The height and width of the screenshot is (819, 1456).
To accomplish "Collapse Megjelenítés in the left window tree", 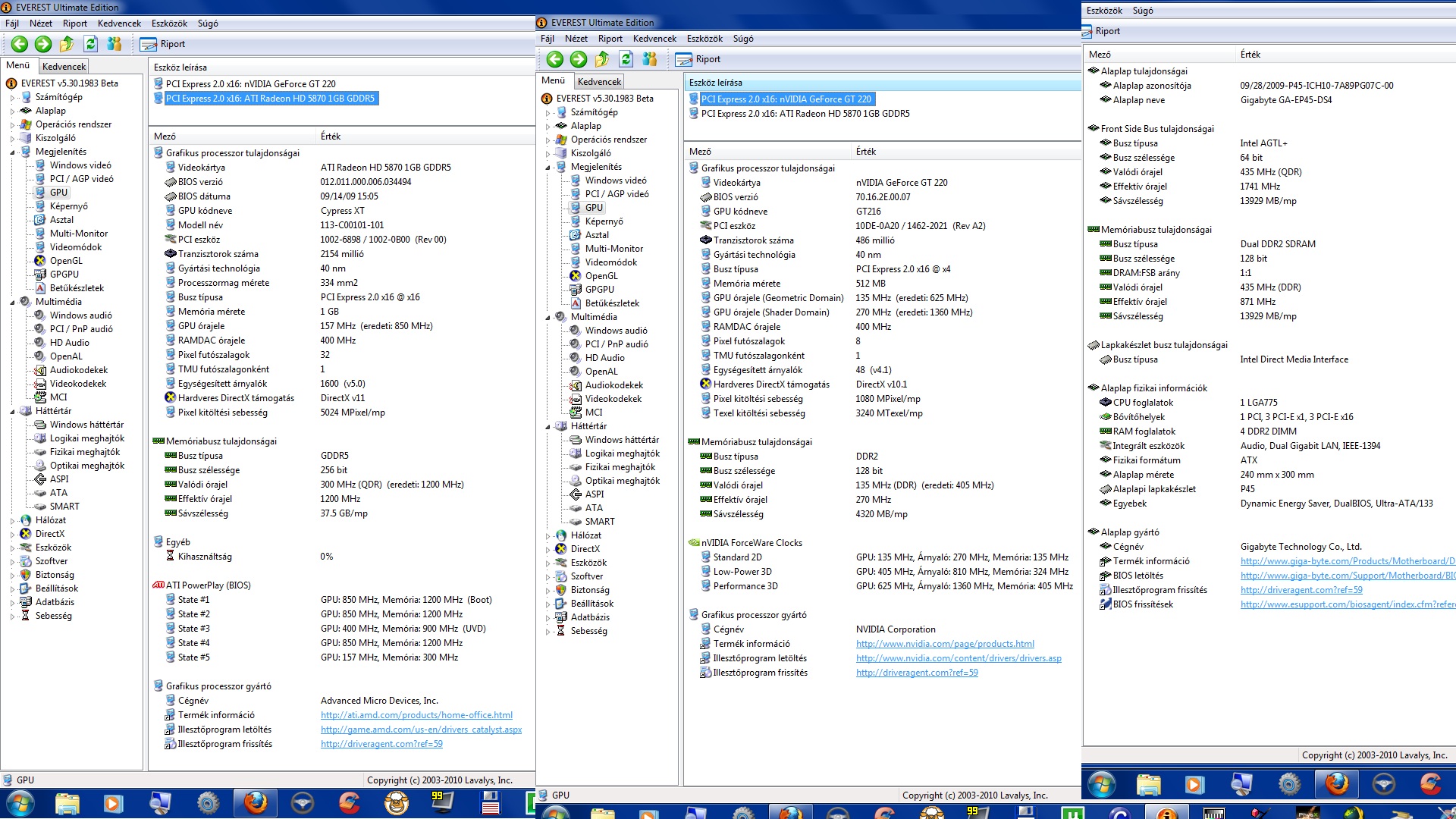I will 13,152.
